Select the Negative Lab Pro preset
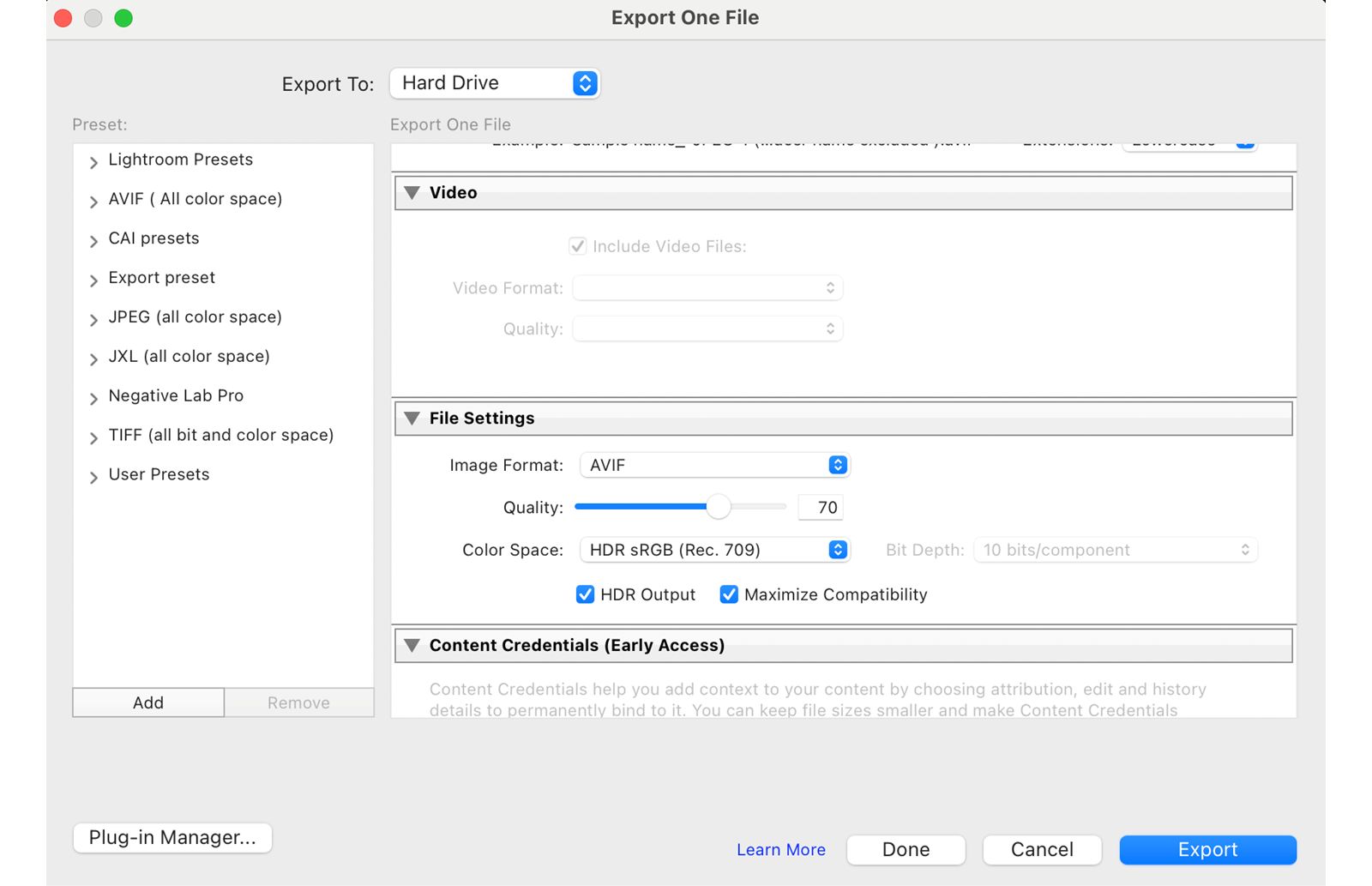 point(175,395)
